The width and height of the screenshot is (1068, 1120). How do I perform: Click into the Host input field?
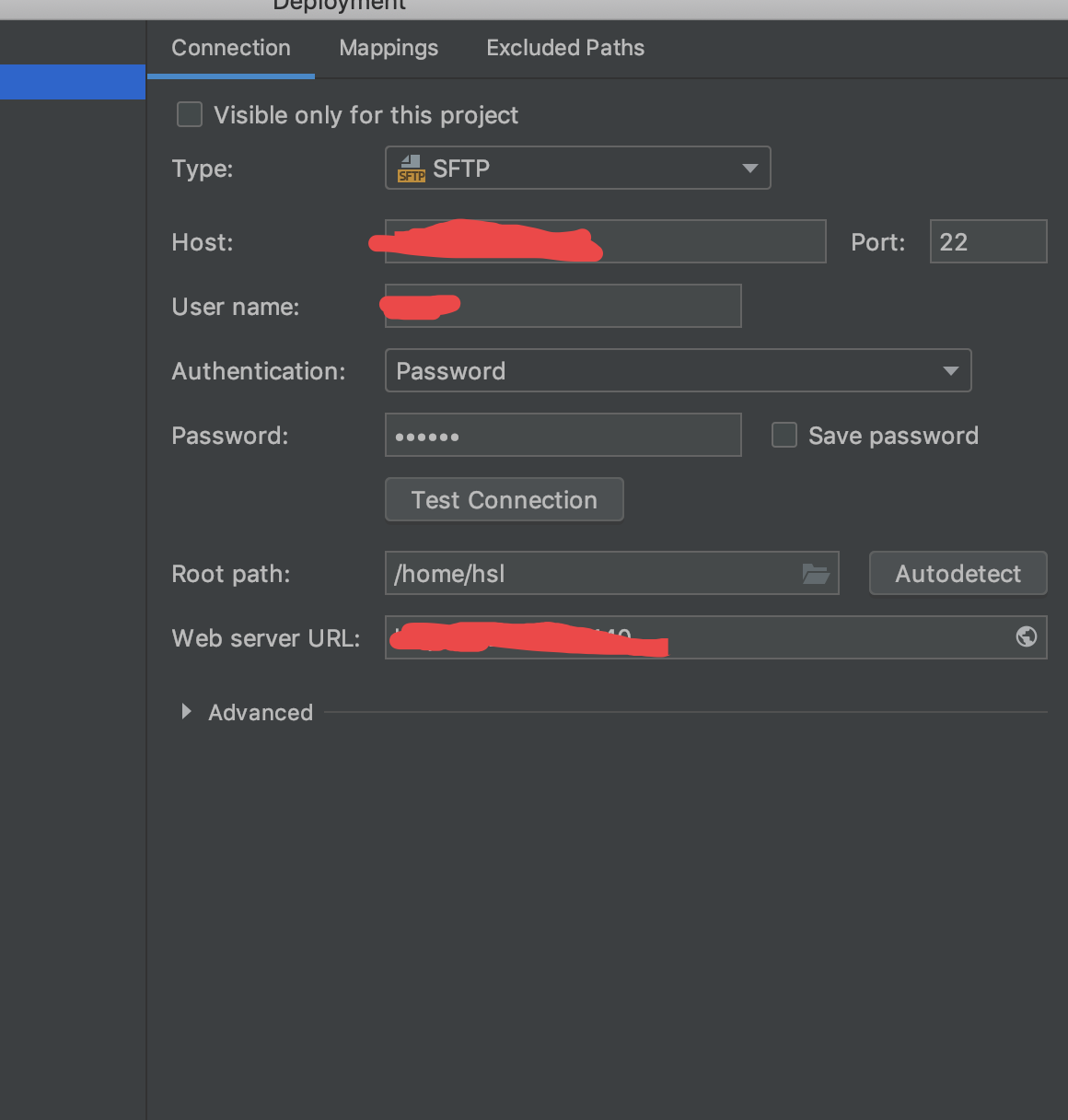coord(709,241)
